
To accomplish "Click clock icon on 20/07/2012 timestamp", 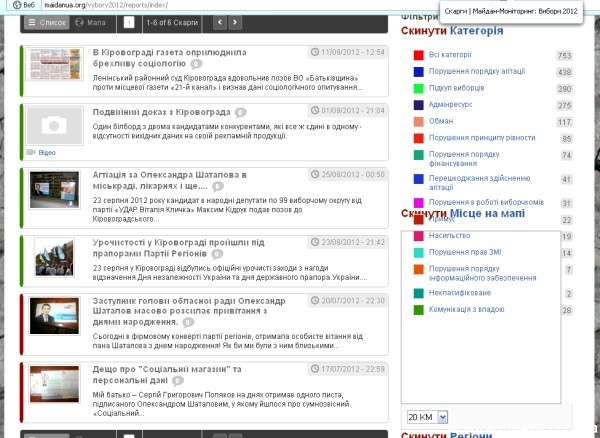I will (x=315, y=301).
